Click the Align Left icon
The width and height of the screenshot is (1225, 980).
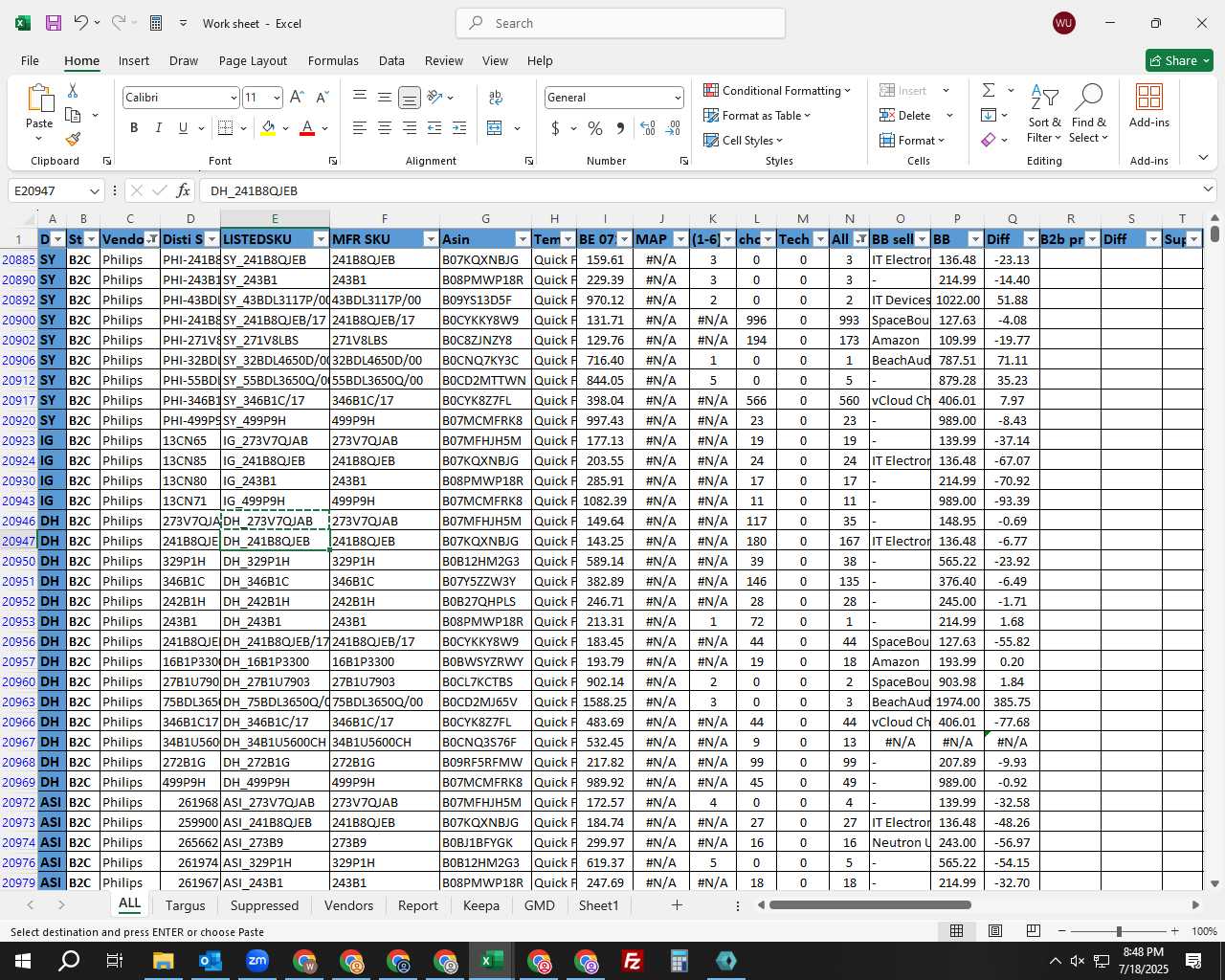point(360,128)
